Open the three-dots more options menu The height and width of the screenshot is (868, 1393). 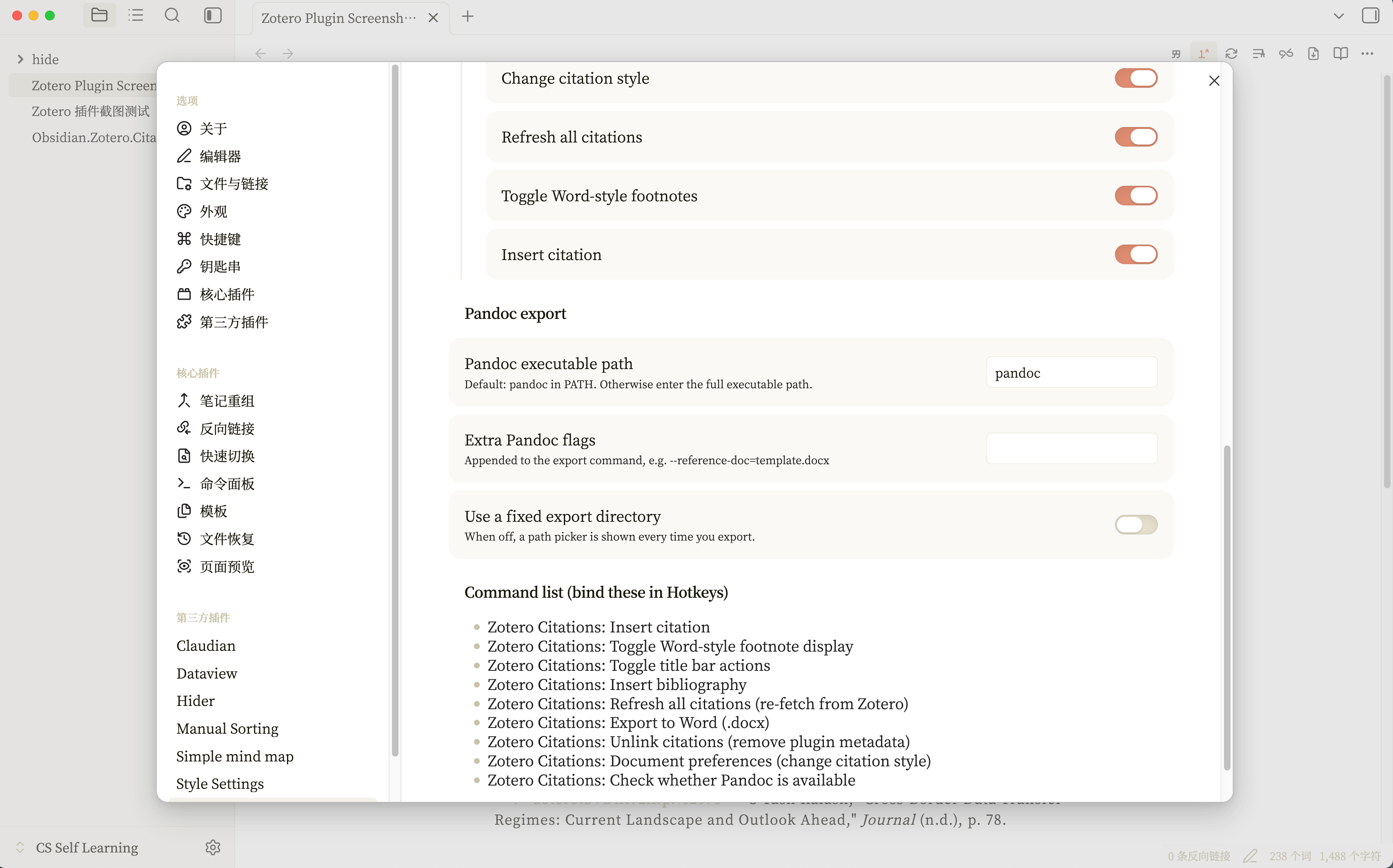[1368, 53]
